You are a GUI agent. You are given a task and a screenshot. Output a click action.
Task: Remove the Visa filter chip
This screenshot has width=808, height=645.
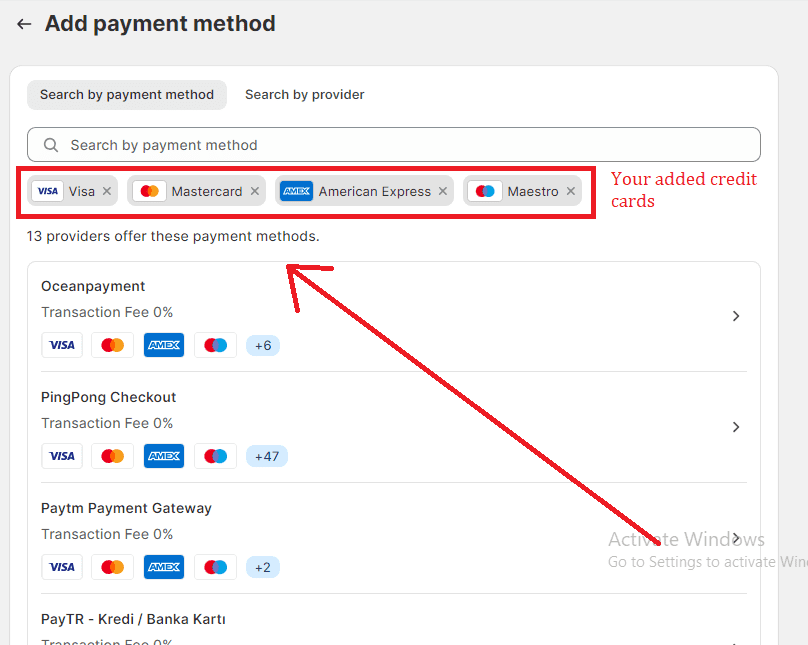coord(107,191)
